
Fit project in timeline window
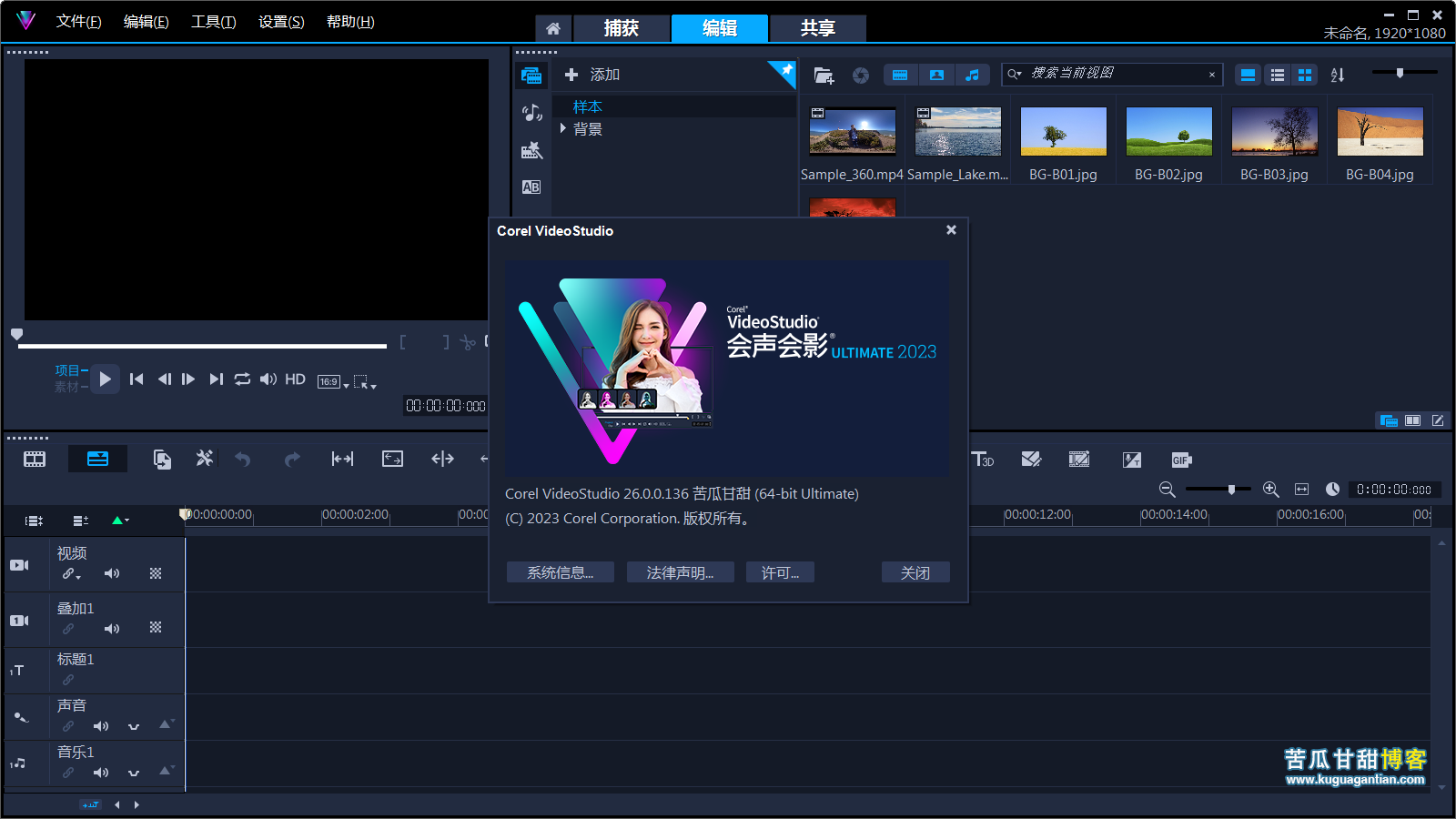tap(1302, 490)
